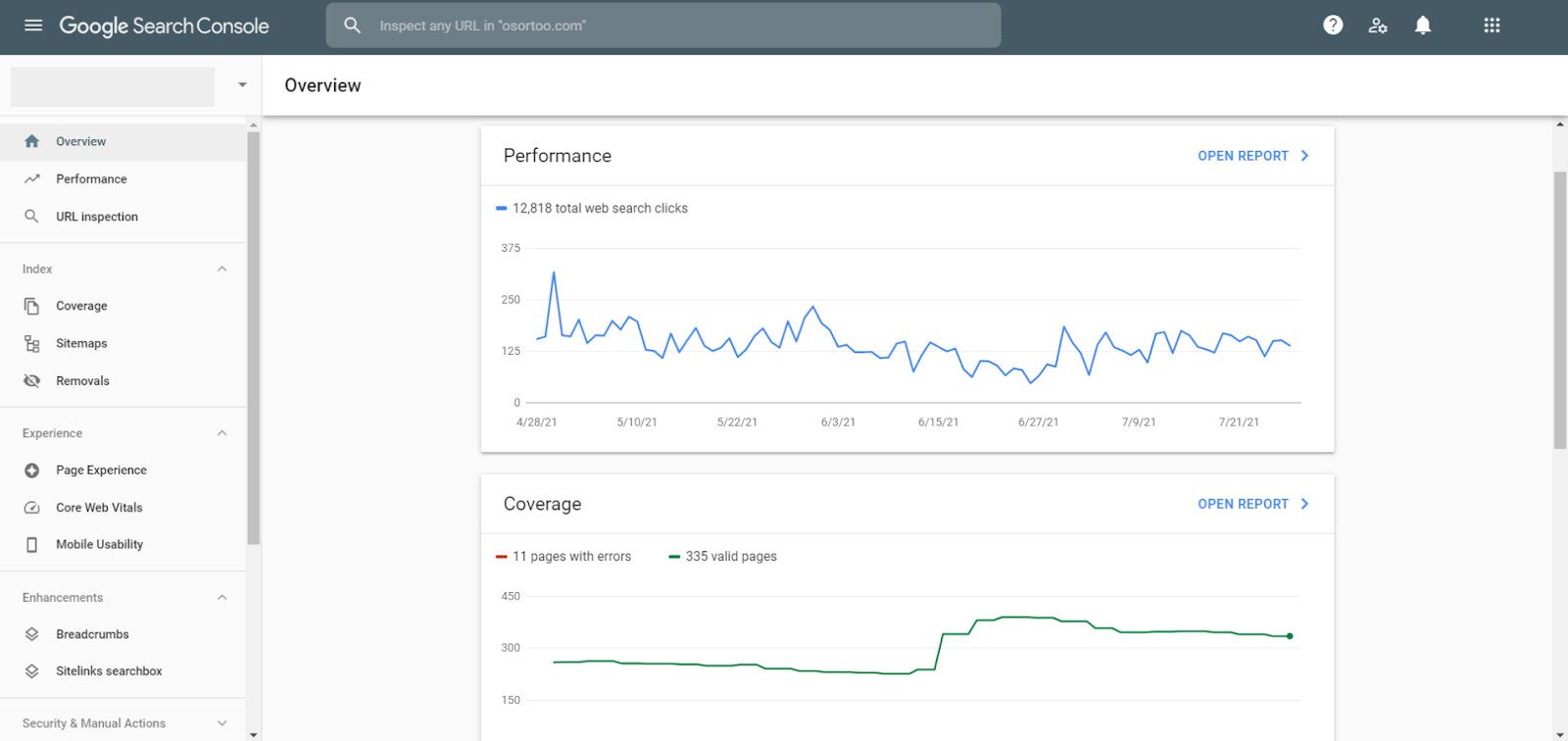Open the notifications bell

(x=1423, y=25)
